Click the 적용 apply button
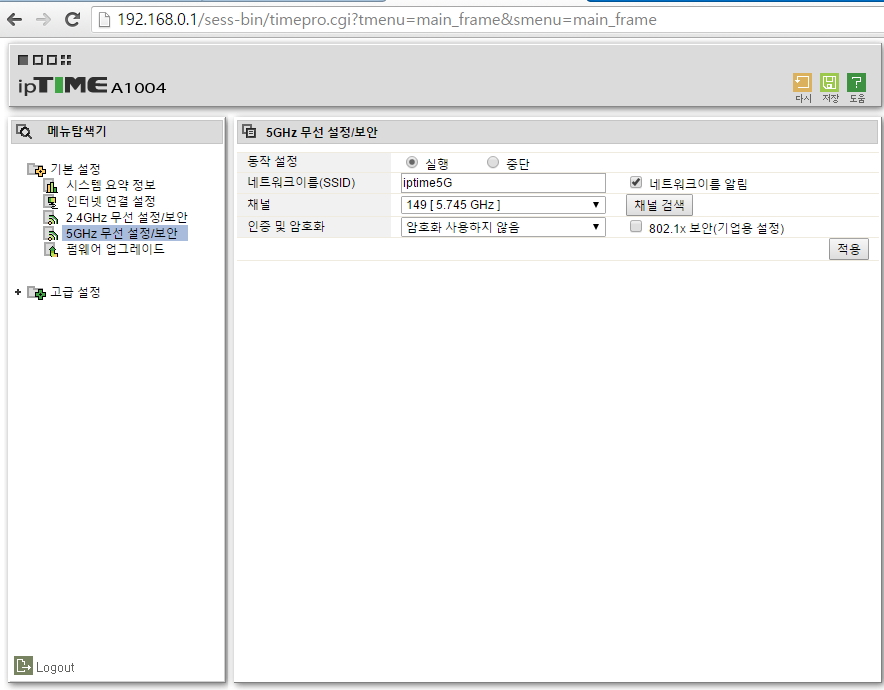 pyautogui.click(x=848, y=249)
